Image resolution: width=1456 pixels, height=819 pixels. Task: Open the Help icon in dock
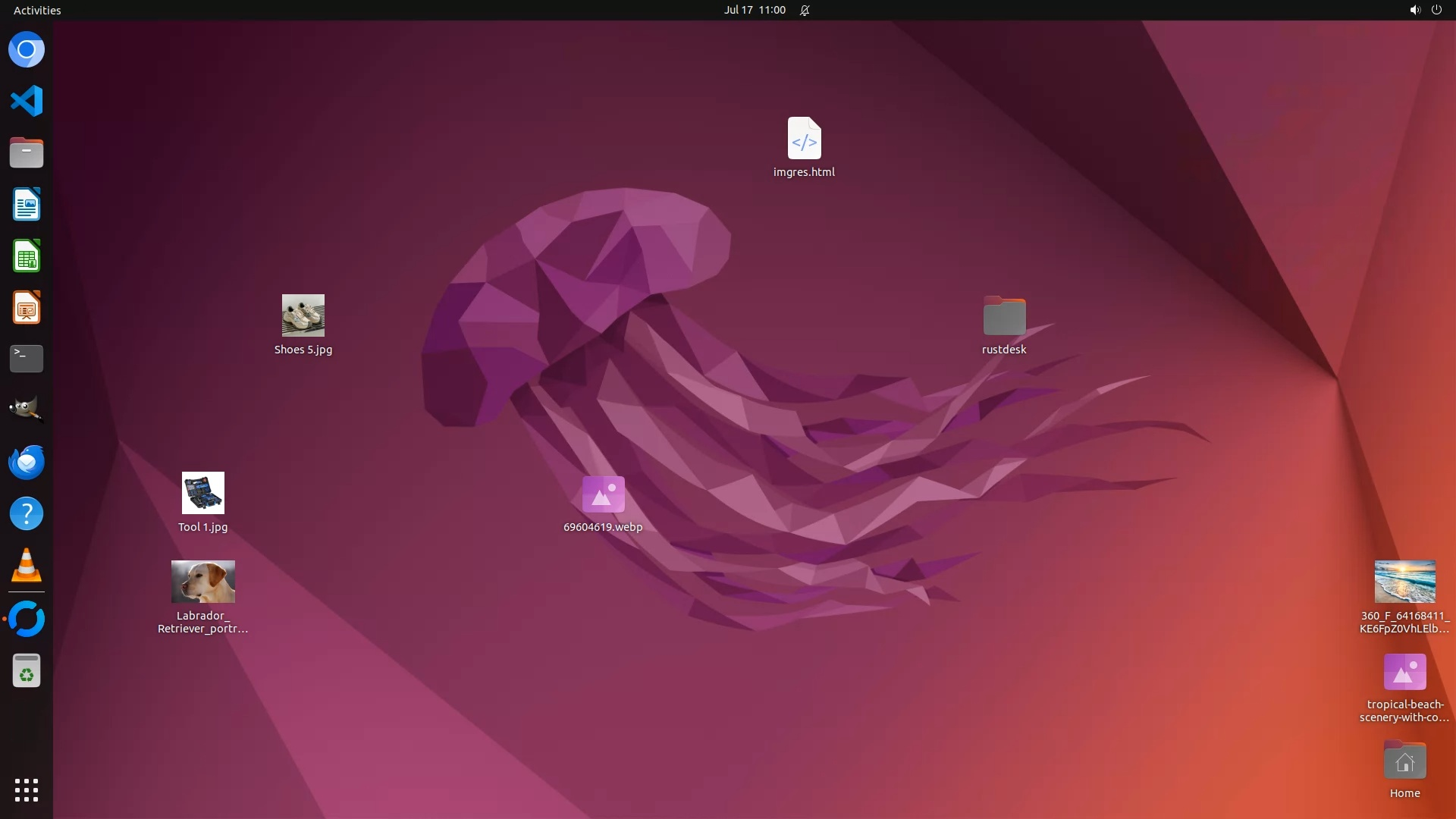click(27, 514)
